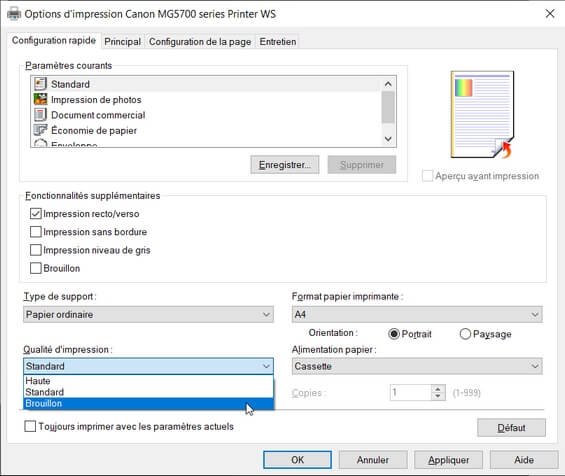The width and height of the screenshot is (565, 476).
Task: Click the Supprimer button
Action: (362, 165)
